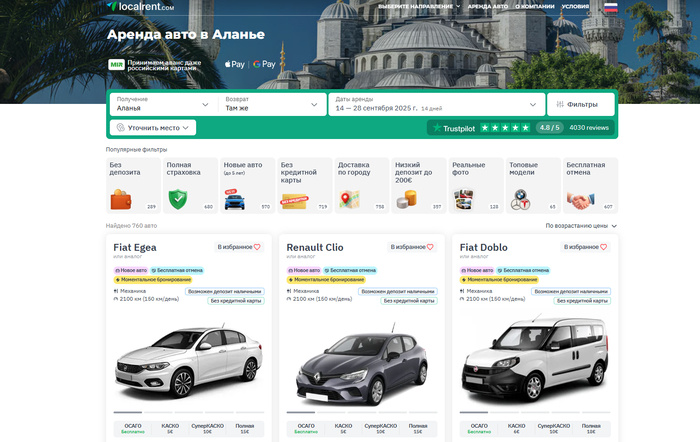
Task: Select КАСКО insurance for Renault Clio
Action: click(343, 429)
